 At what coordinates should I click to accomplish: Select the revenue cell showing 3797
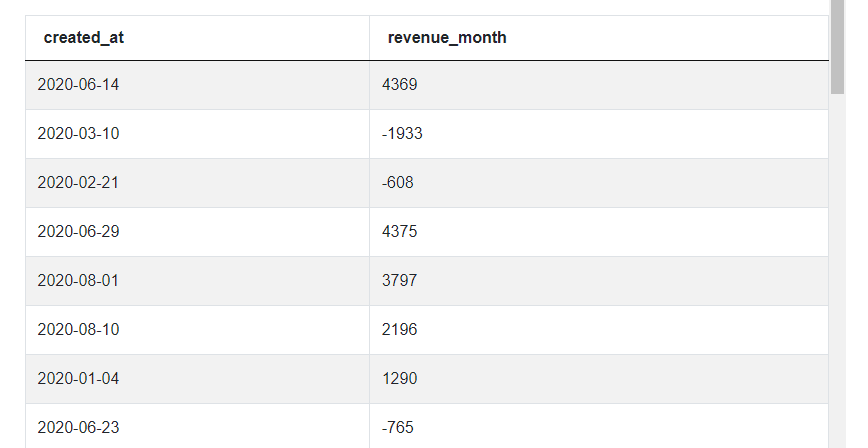coord(400,281)
